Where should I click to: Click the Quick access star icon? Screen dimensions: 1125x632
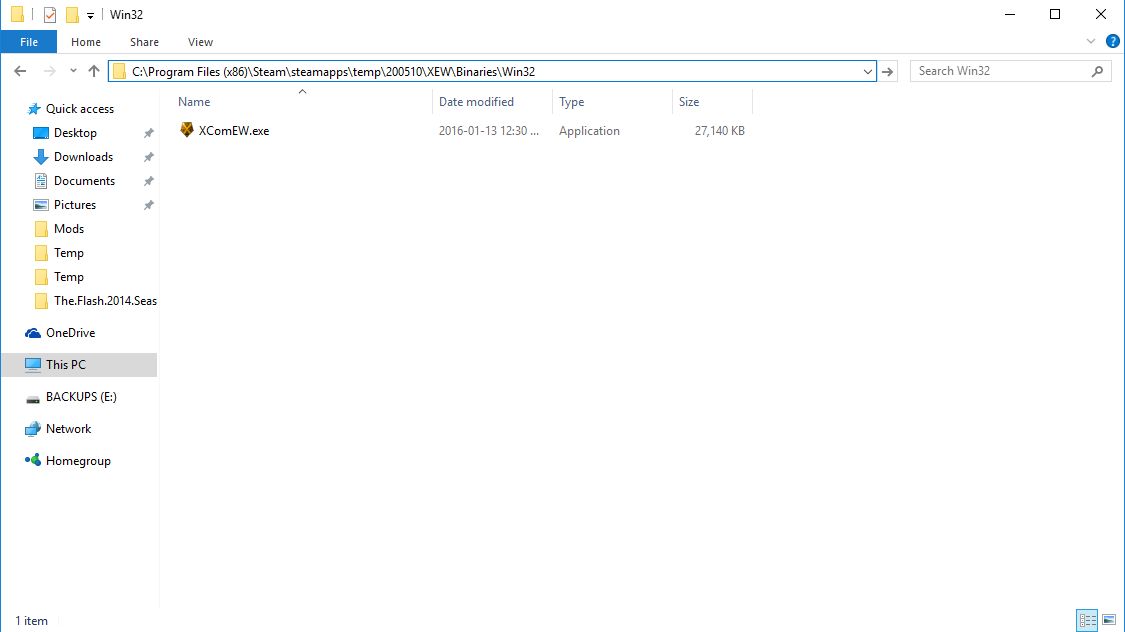(33, 109)
